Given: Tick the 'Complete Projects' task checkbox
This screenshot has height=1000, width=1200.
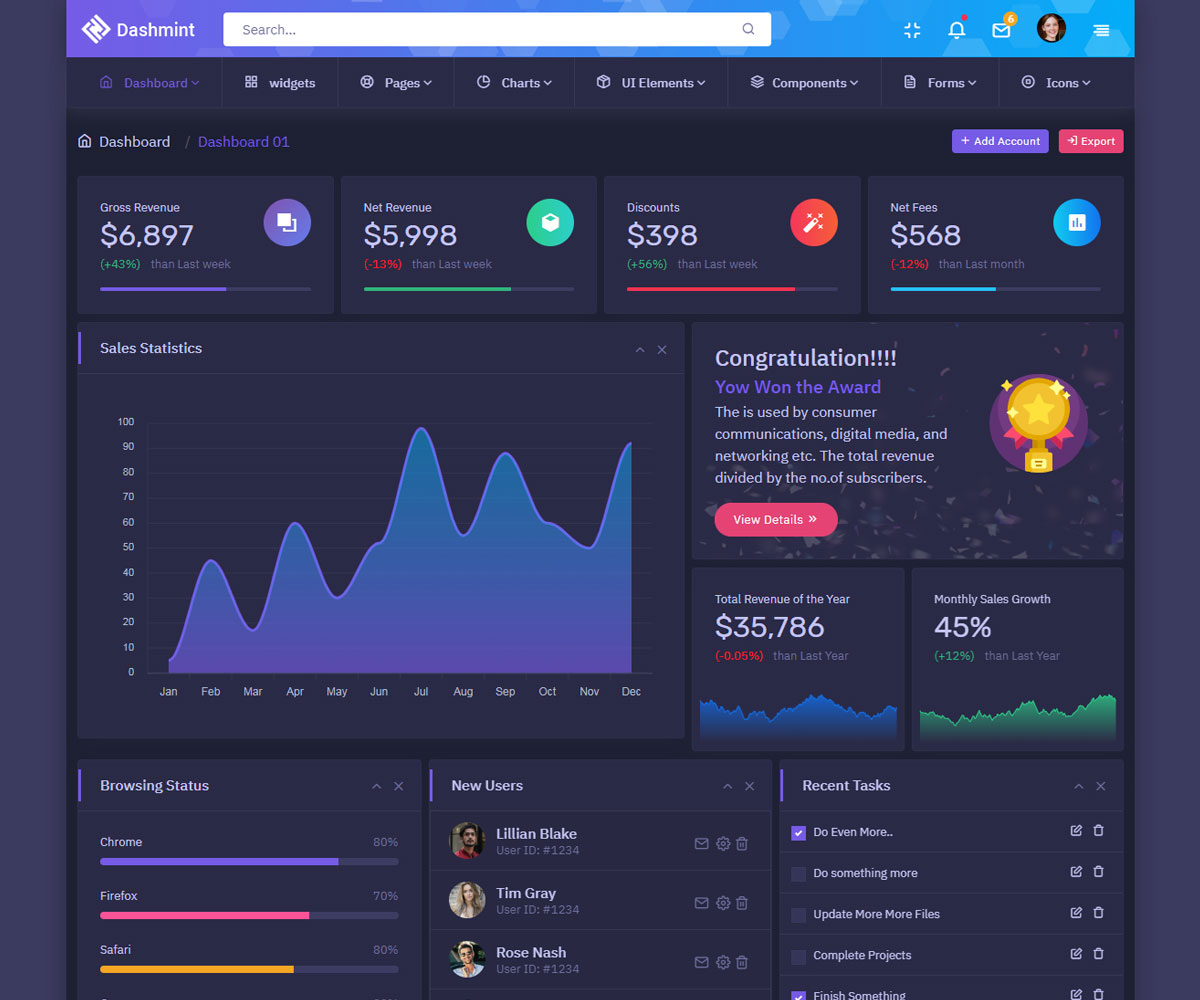Looking at the screenshot, I should 798,956.
